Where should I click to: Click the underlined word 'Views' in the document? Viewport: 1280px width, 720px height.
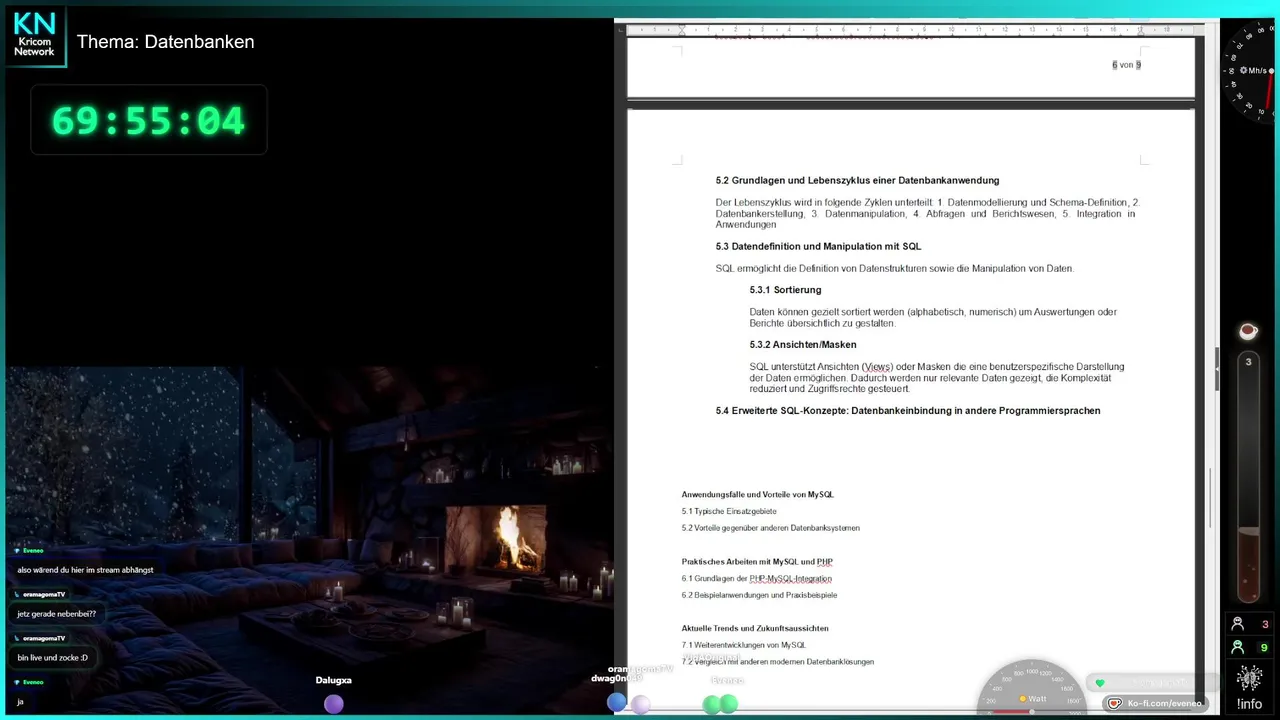click(877, 367)
